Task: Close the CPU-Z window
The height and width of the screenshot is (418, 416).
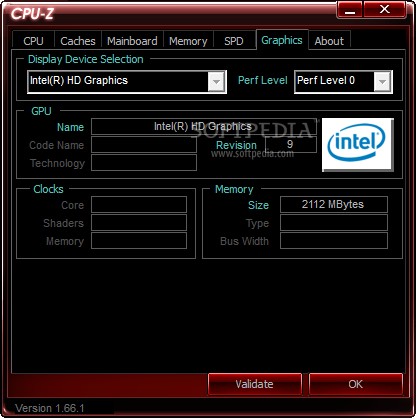Action: (385, 10)
